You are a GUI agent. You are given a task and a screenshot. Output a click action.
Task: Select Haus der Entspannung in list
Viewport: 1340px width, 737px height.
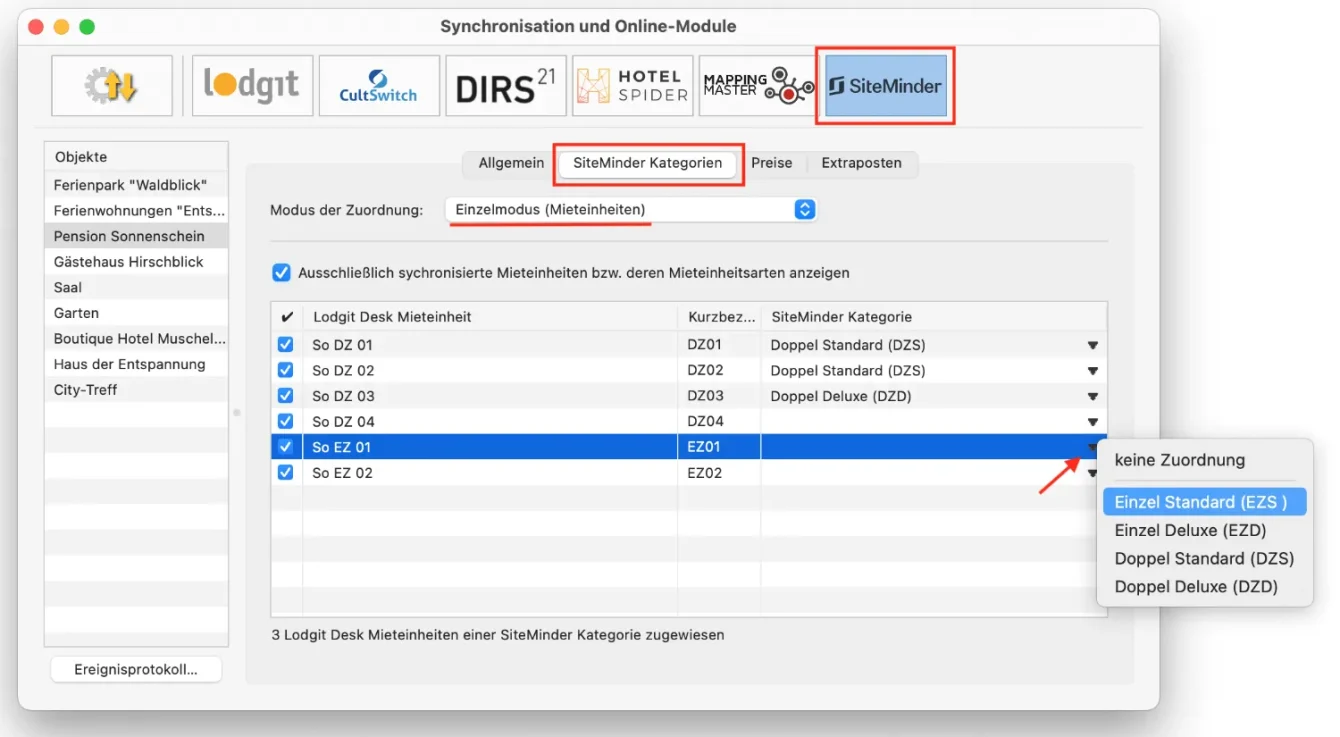(136, 364)
